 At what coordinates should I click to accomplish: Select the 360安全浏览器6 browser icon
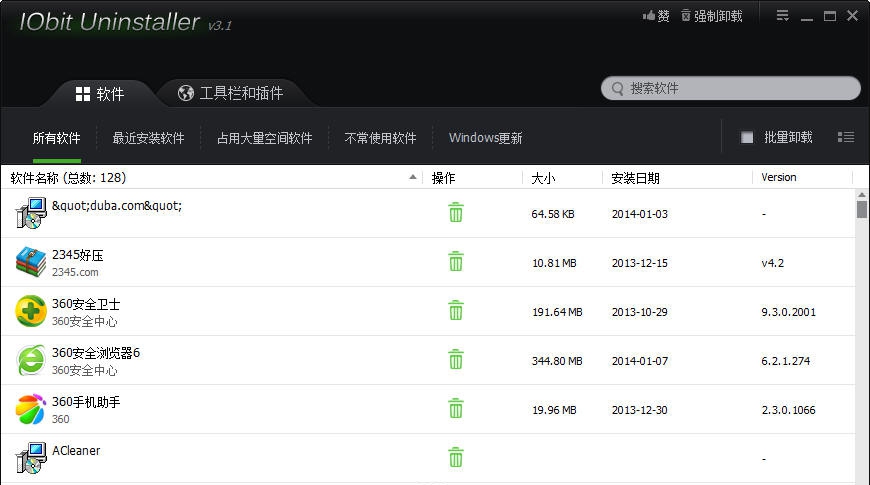point(31,360)
